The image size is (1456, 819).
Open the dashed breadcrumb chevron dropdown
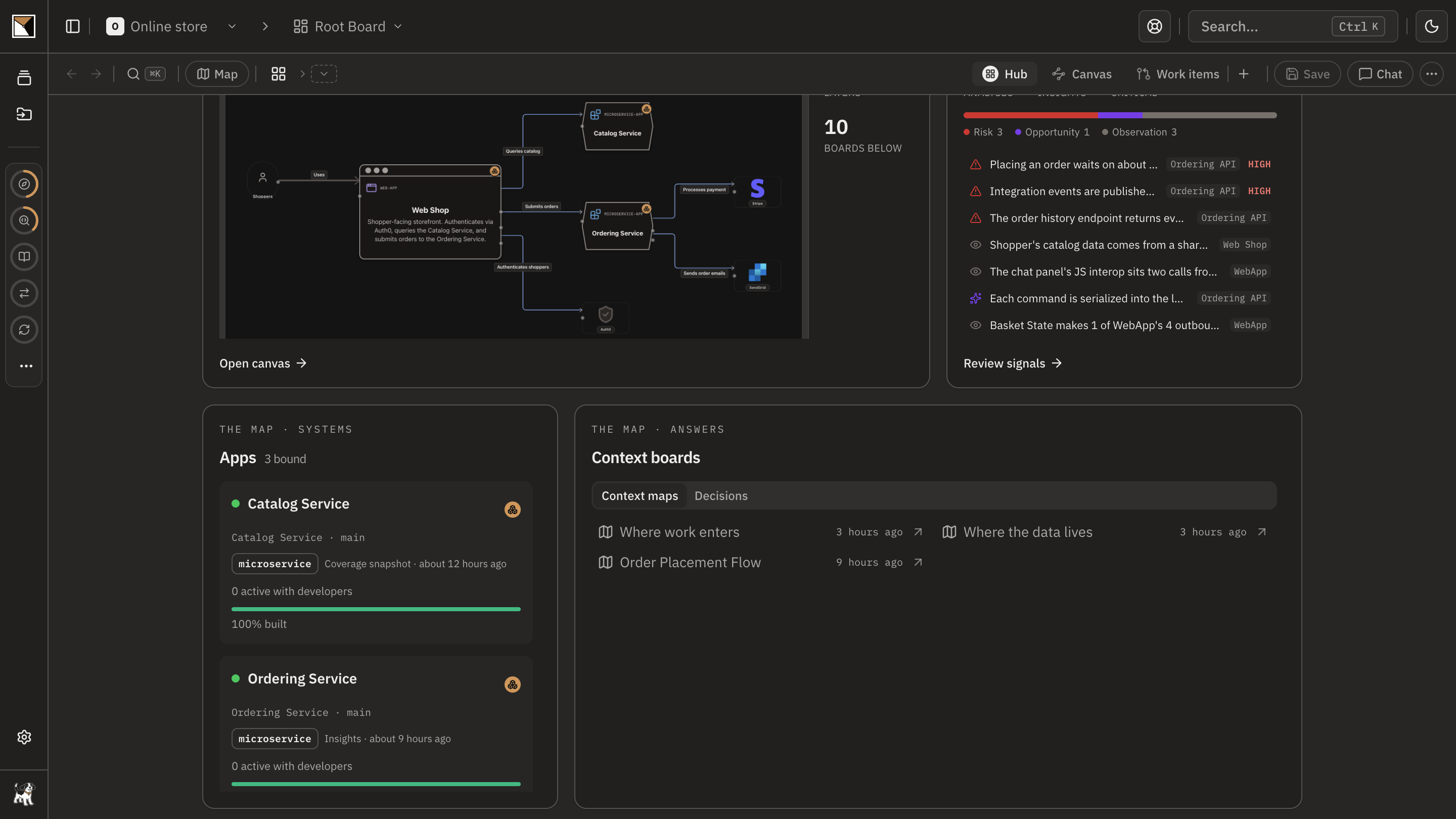(324, 74)
